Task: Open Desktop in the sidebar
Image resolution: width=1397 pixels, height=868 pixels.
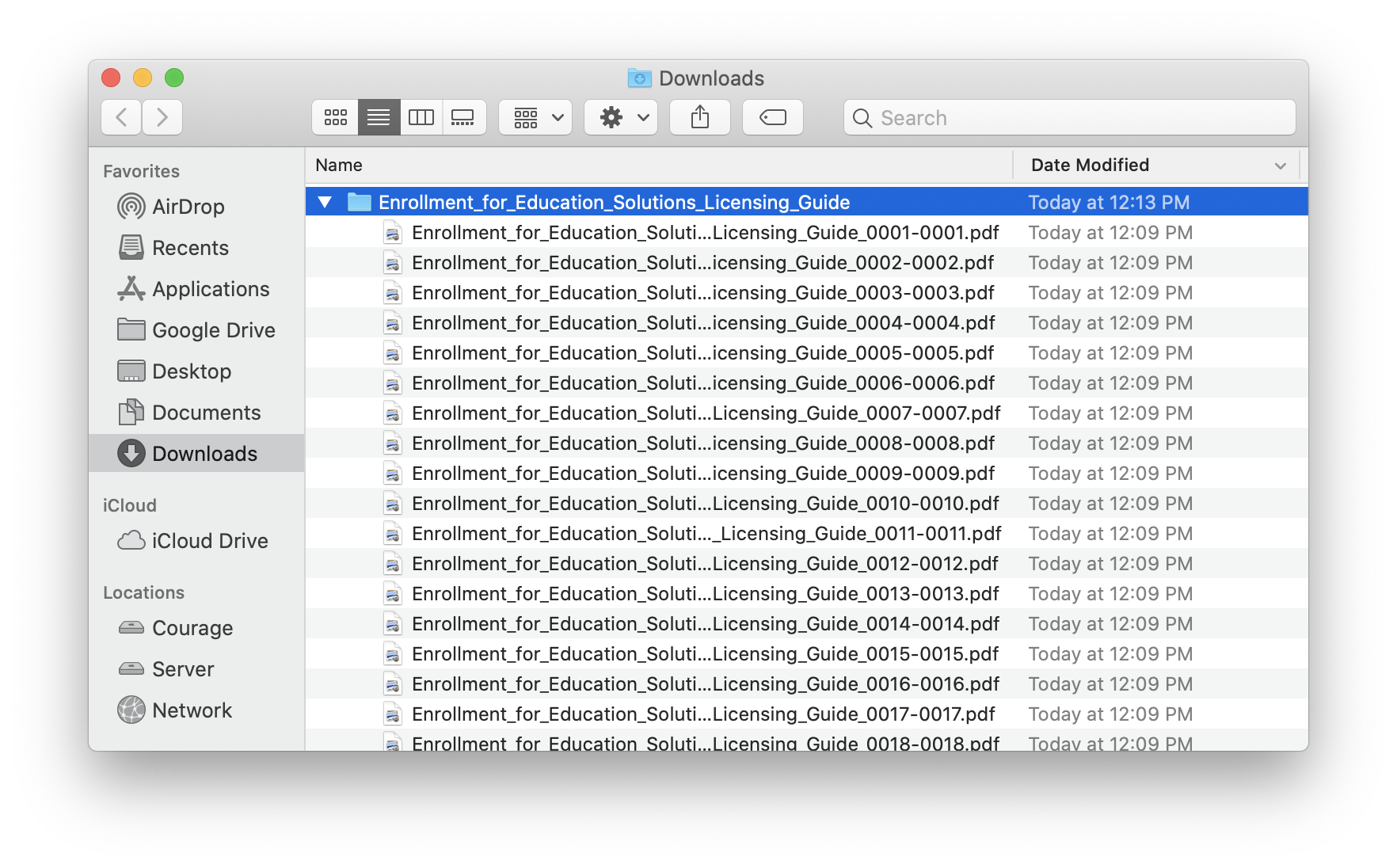Action: tap(196, 371)
